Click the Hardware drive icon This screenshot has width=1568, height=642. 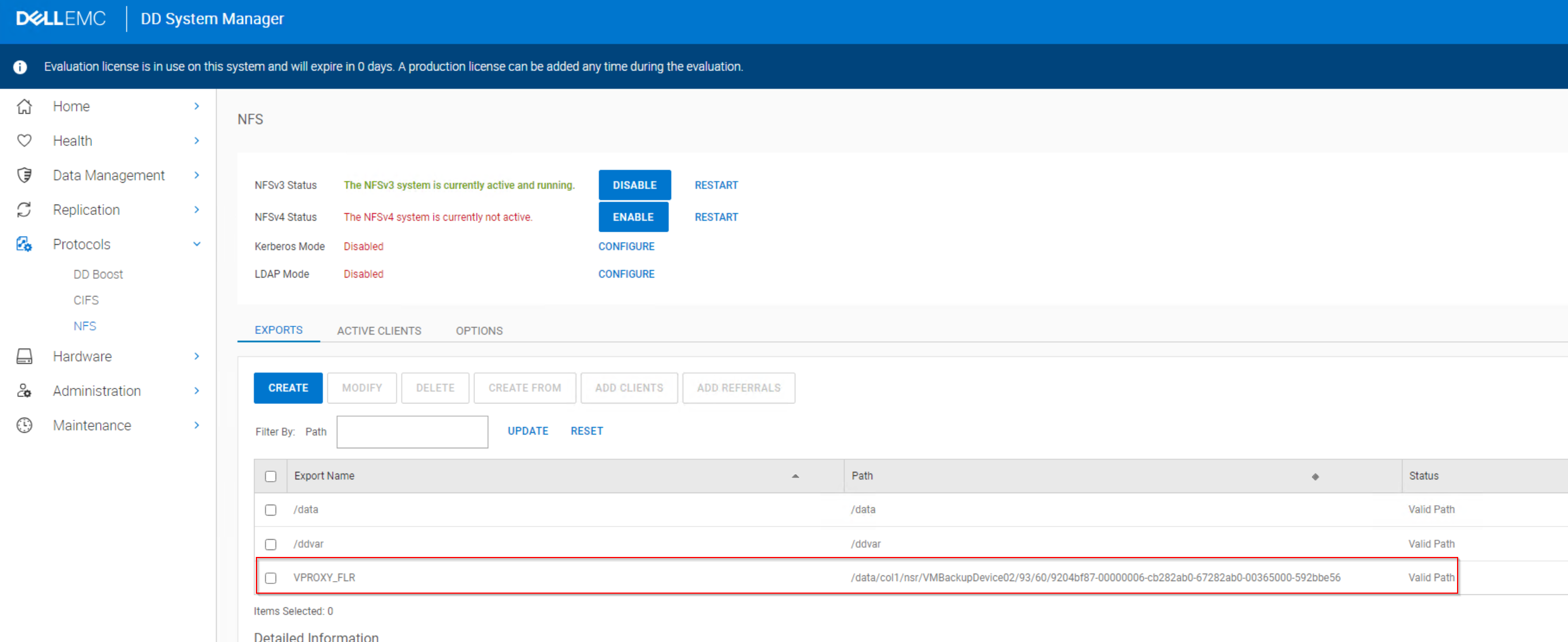point(24,356)
